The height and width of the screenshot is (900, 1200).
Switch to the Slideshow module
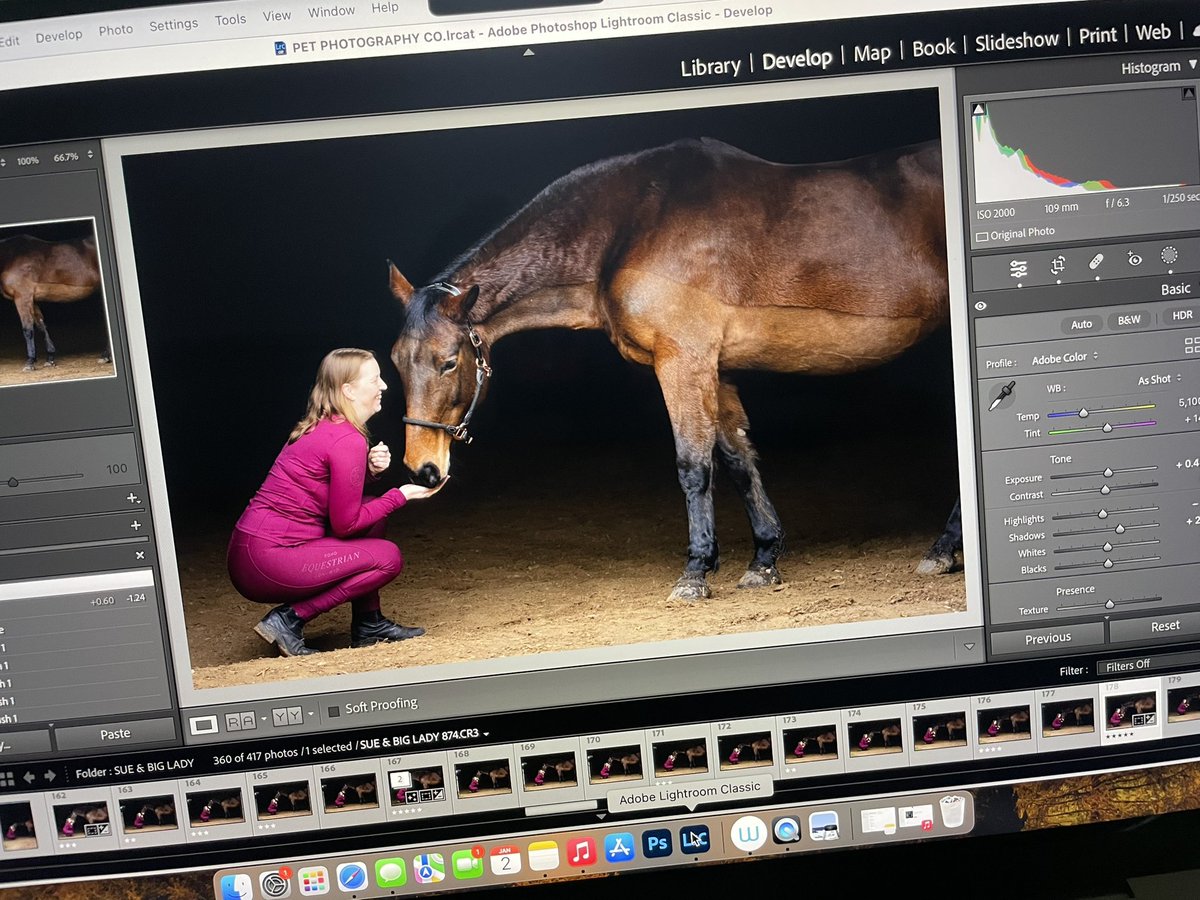coord(1016,41)
